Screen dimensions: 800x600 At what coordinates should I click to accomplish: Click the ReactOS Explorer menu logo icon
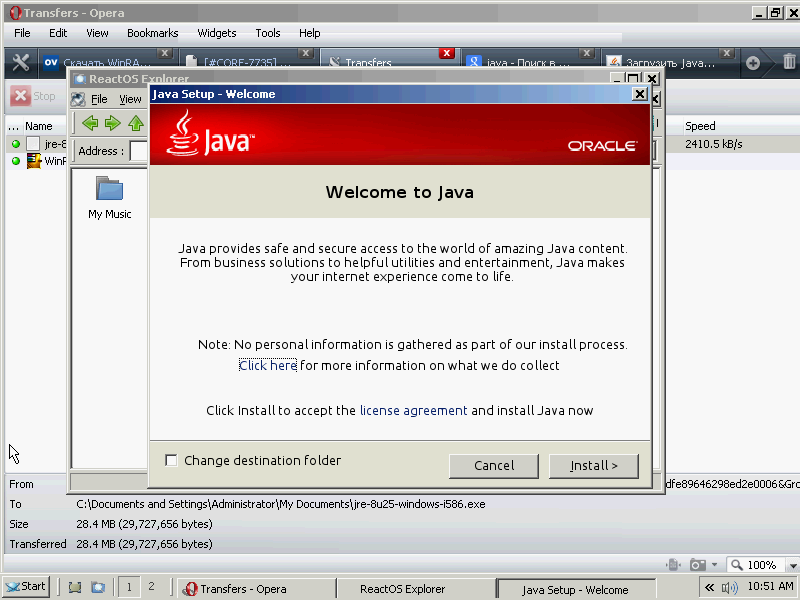tap(78, 99)
